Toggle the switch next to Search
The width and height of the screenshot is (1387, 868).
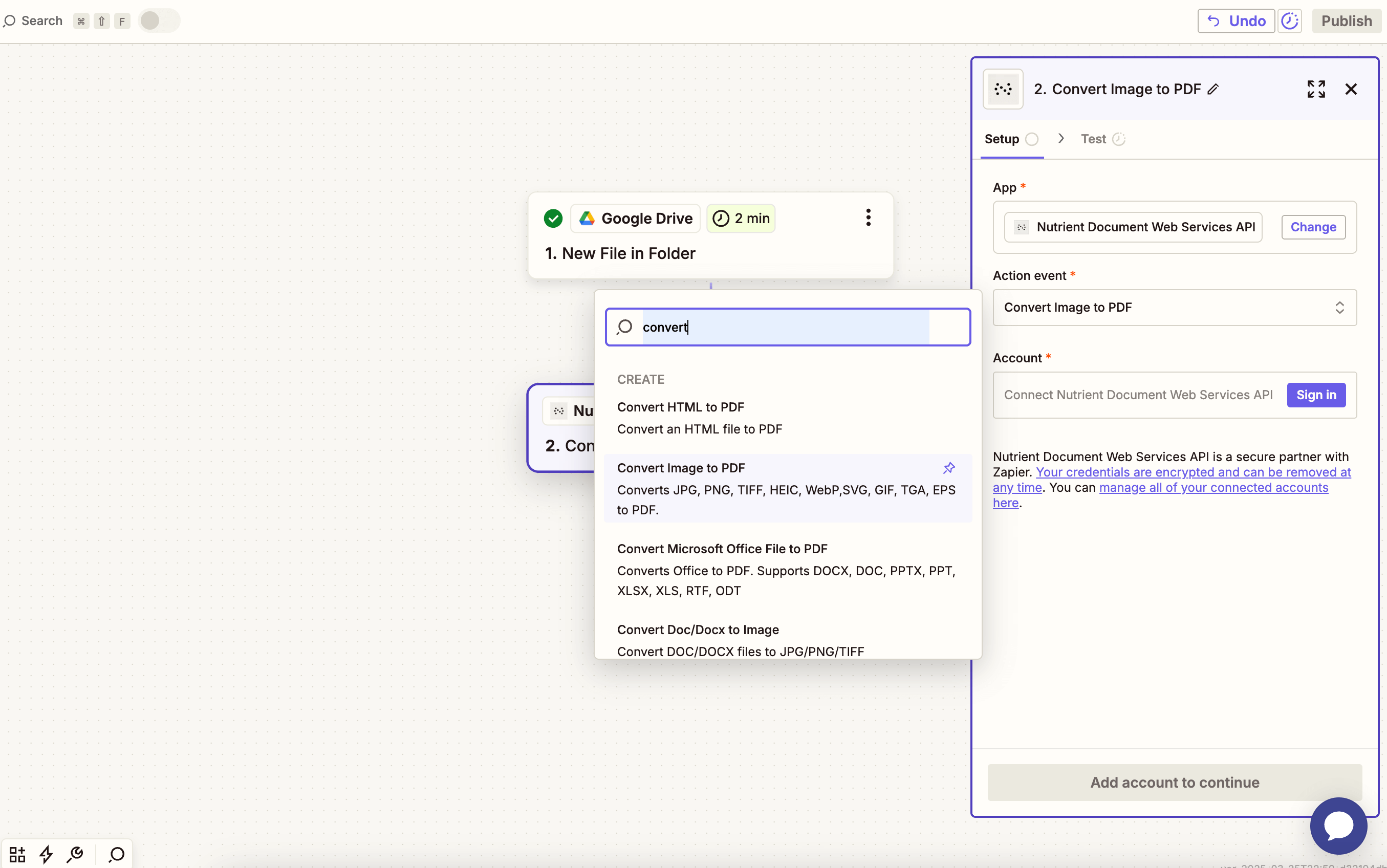pyautogui.click(x=159, y=21)
